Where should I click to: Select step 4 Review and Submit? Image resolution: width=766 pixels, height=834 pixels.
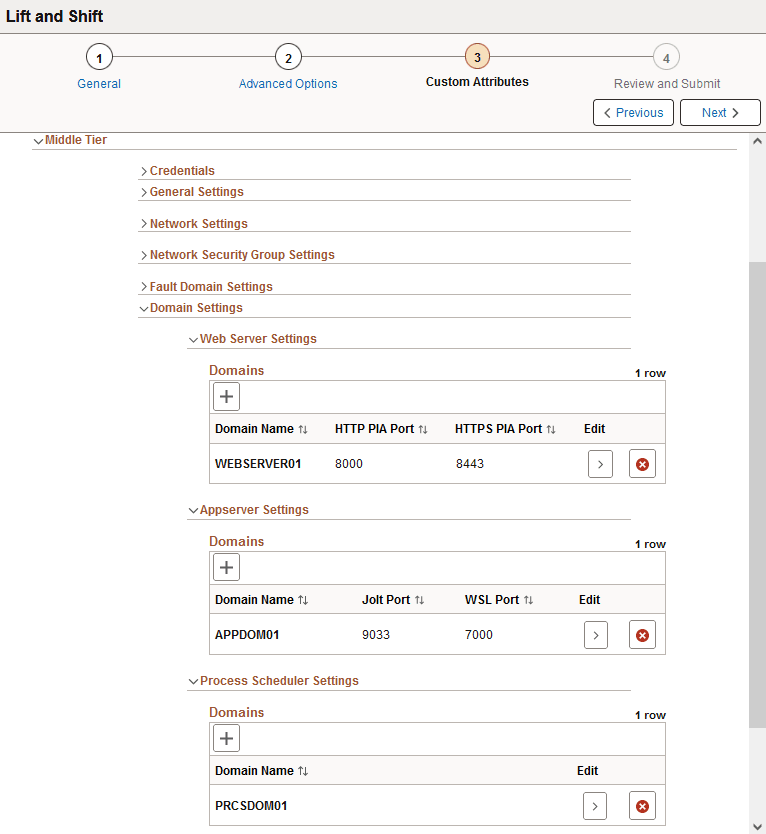666,57
